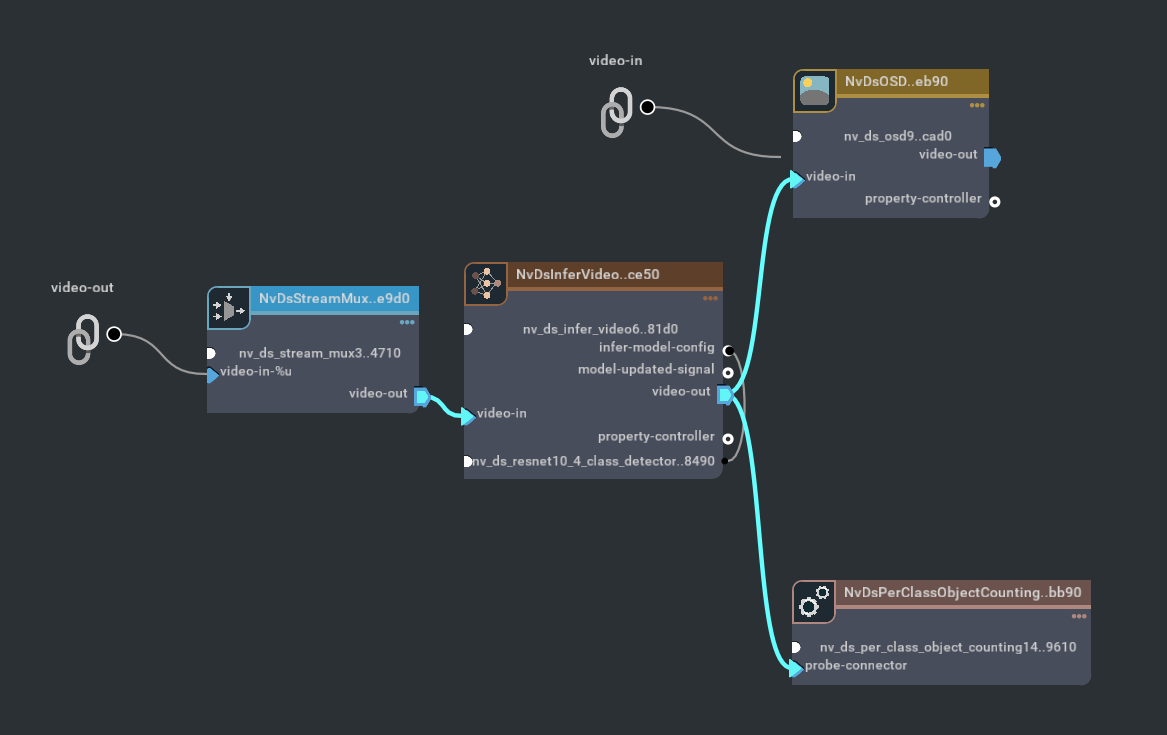This screenshot has width=1167, height=735.
Task: Select the NvDsInferVideo..ce50 node title
Action: coord(586,272)
